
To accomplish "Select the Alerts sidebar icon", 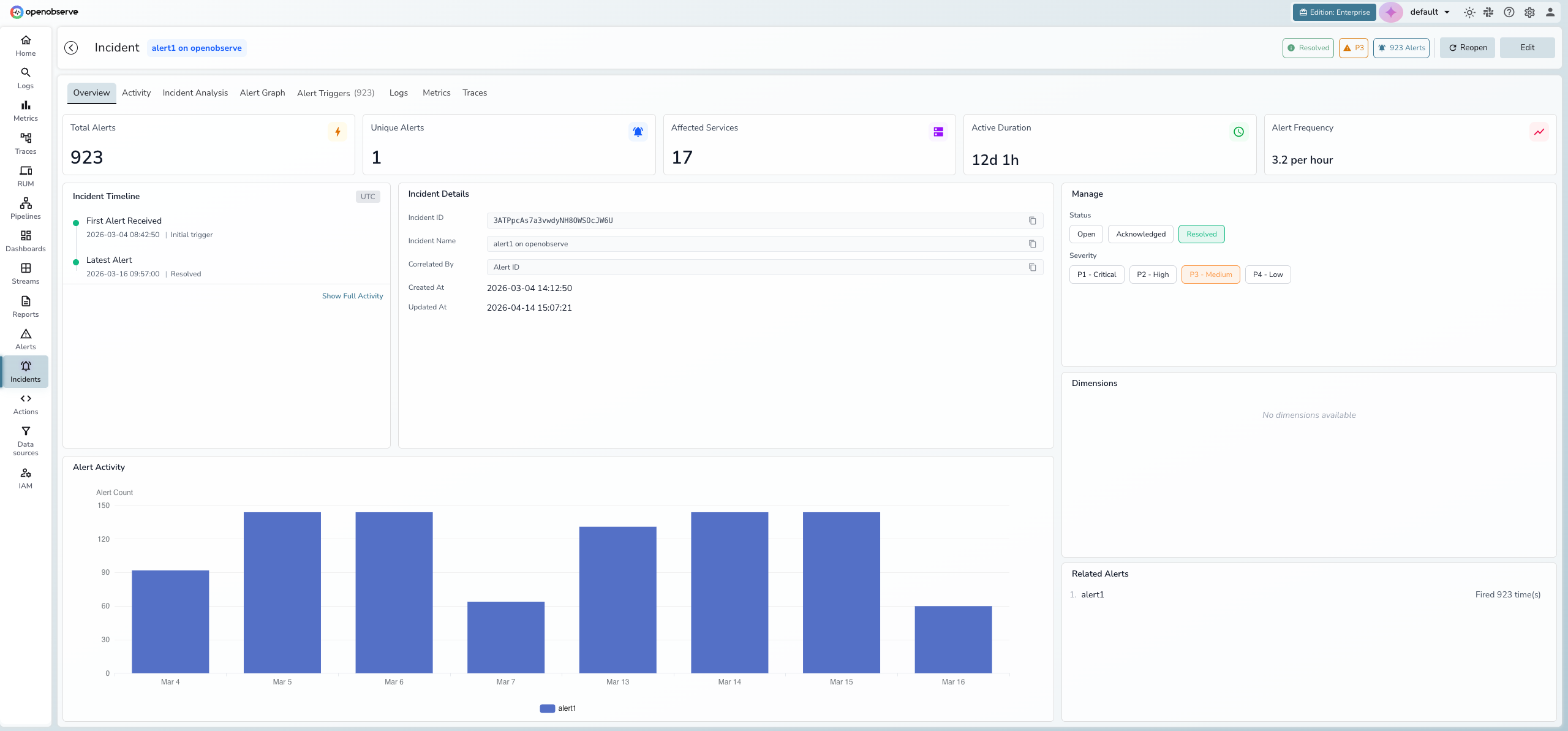I will coord(25,338).
